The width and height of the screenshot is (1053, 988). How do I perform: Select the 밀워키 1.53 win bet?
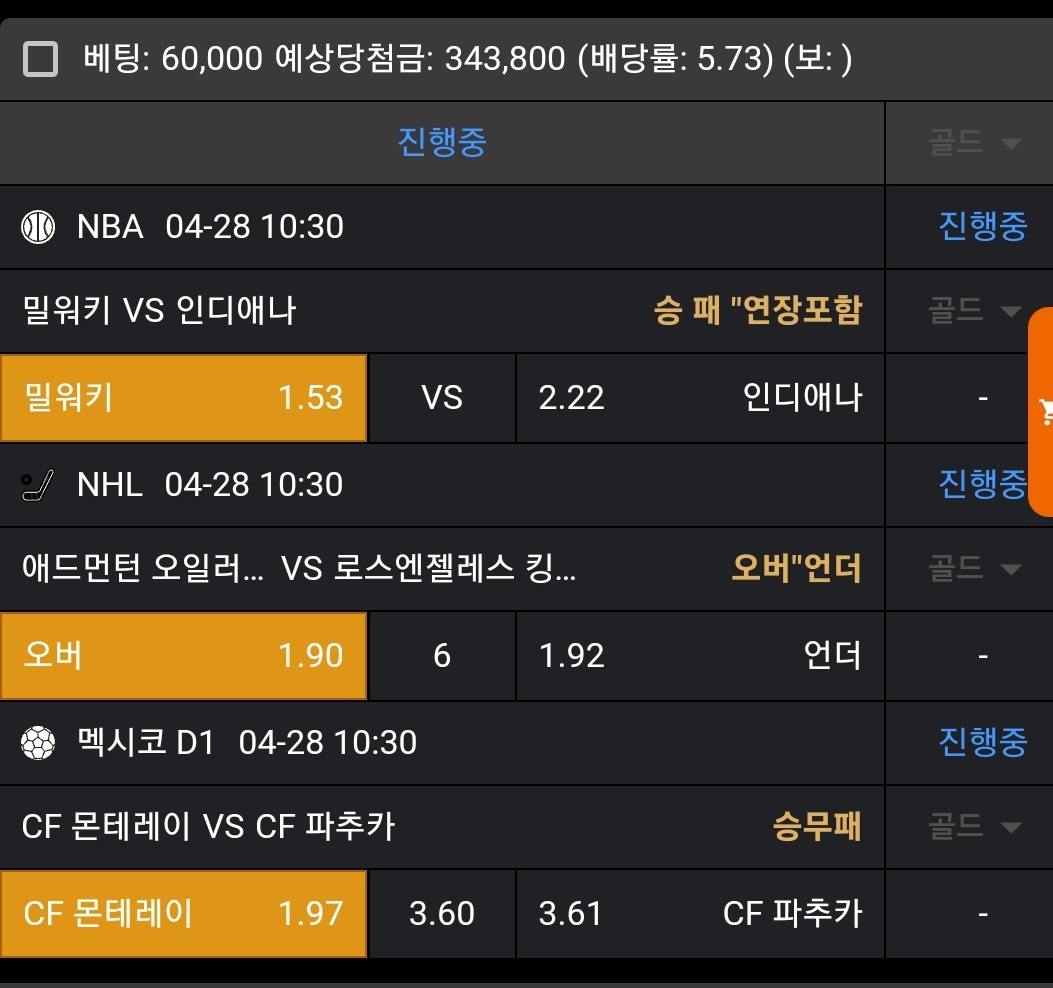[x=184, y=398]
